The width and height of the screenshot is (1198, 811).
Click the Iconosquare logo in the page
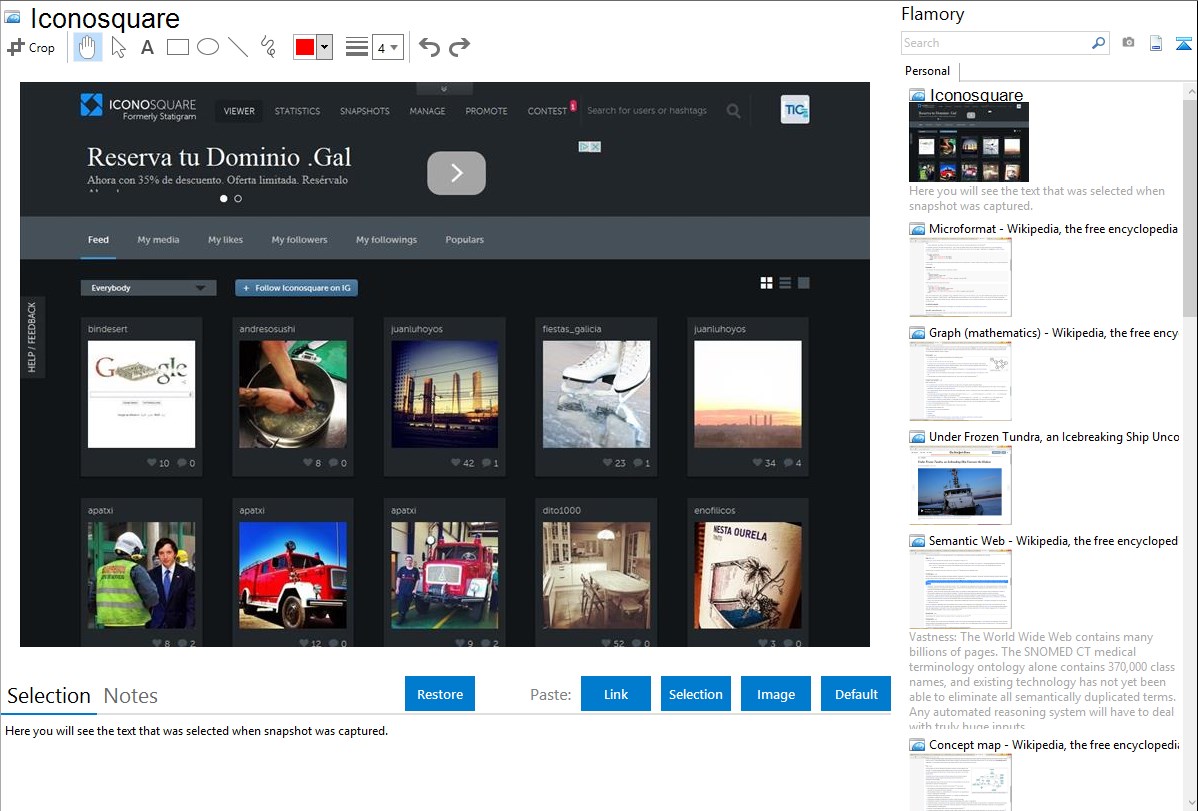pos(138,108)
